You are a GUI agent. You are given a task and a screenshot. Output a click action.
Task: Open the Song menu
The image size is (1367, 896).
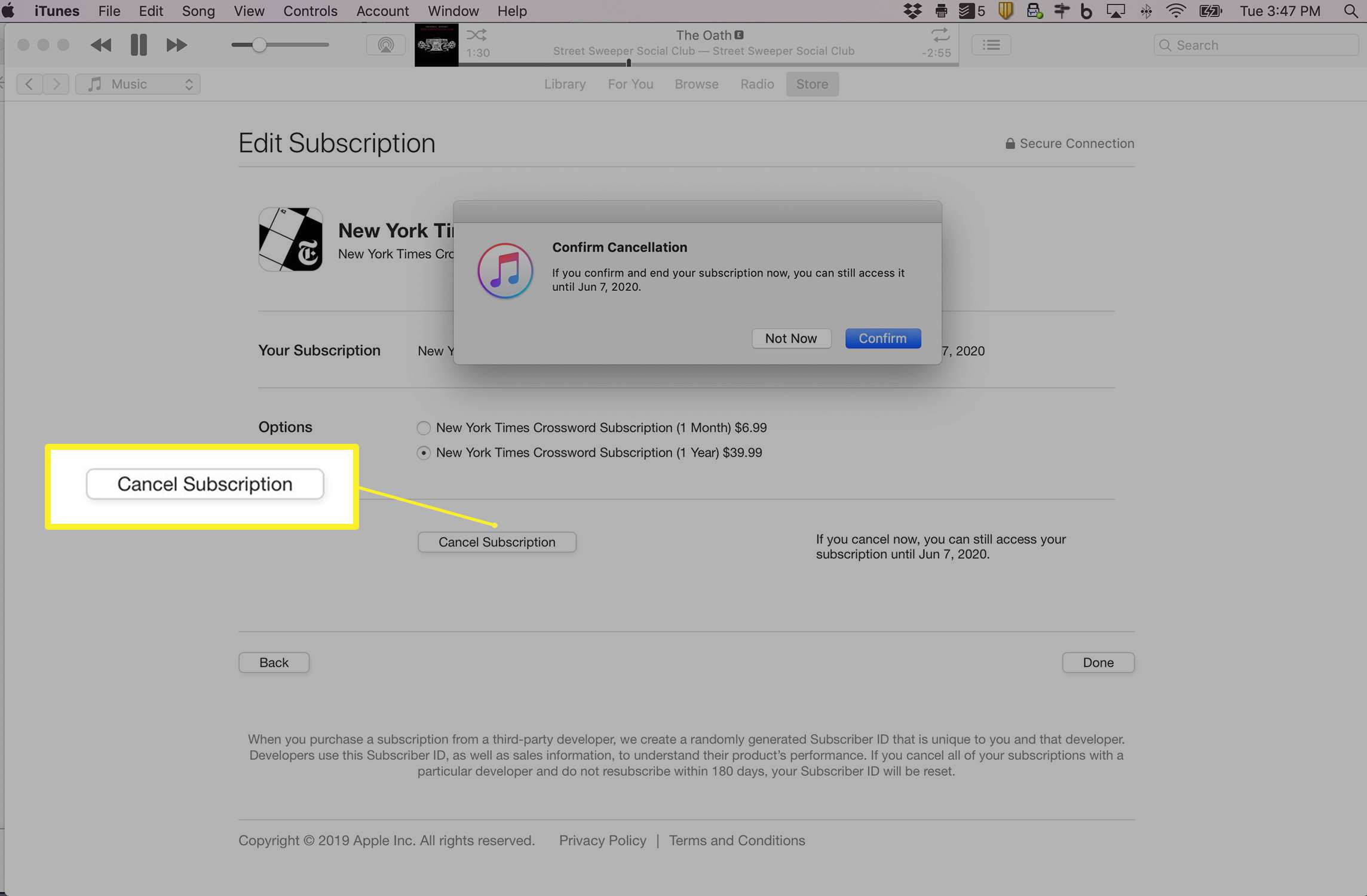tap(198, 11)
